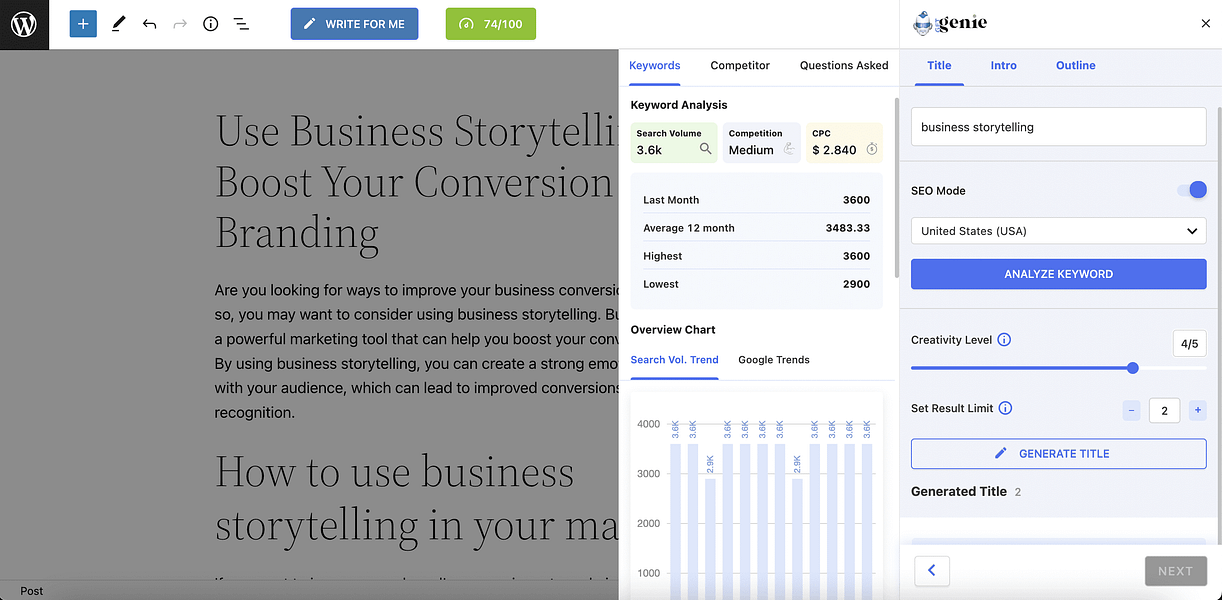Image resolution: width=1222 pixels, height=600 pixels.
Task: Open the list view outline icon
Action: [x=241, y=23]
